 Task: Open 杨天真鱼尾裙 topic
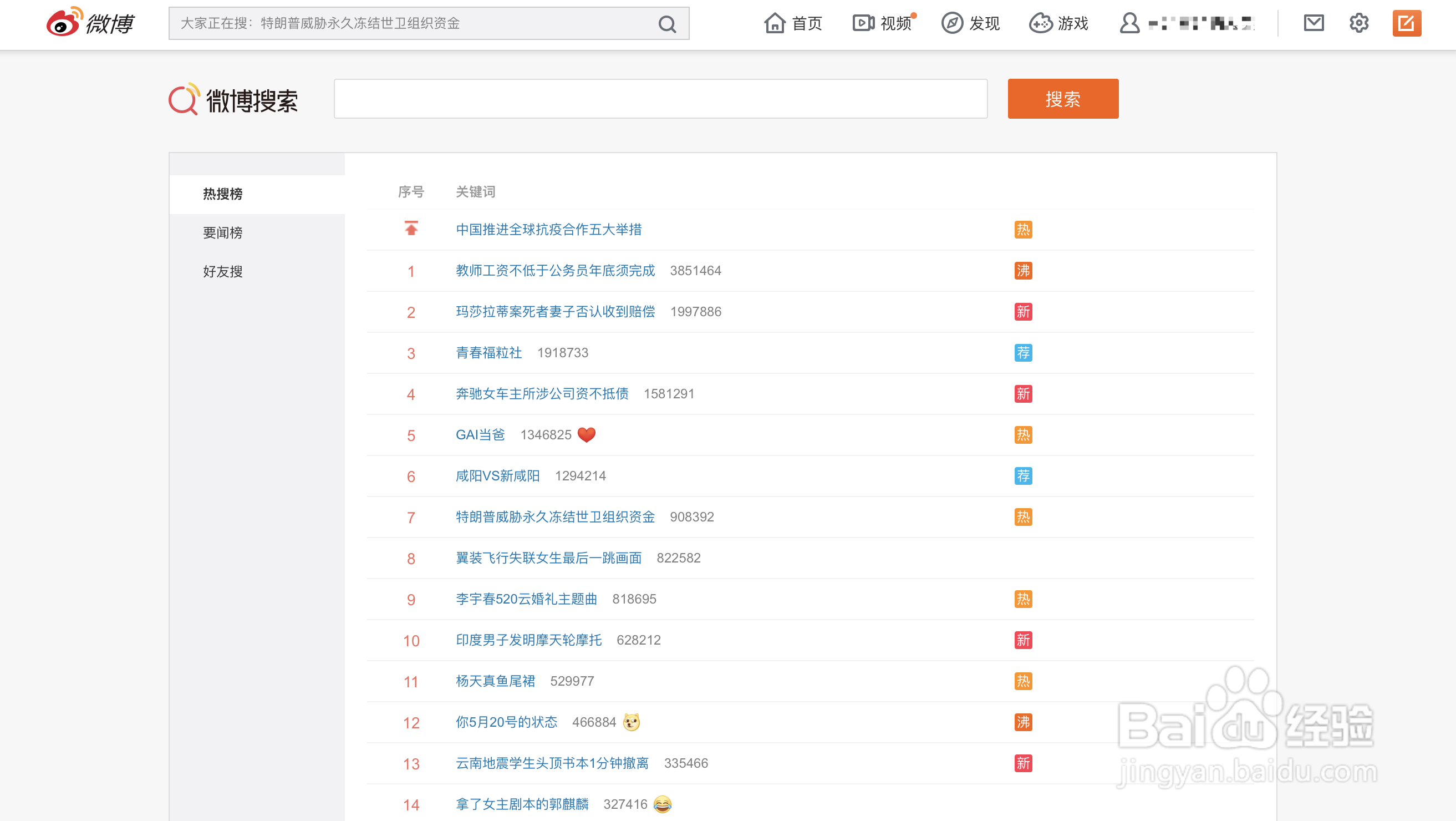tap(496, 681)
